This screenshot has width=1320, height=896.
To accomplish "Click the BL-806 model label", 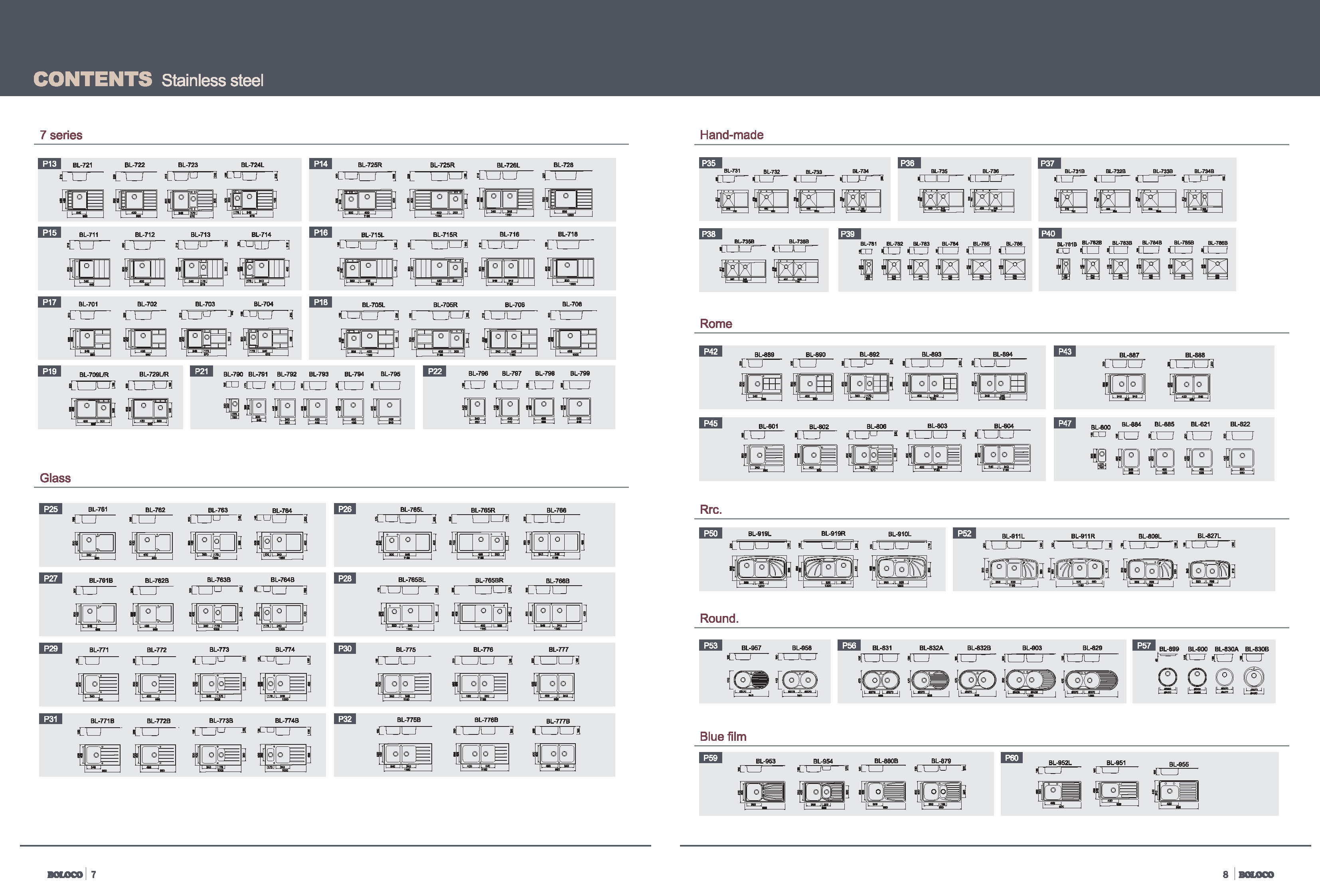I will point(876,426).
